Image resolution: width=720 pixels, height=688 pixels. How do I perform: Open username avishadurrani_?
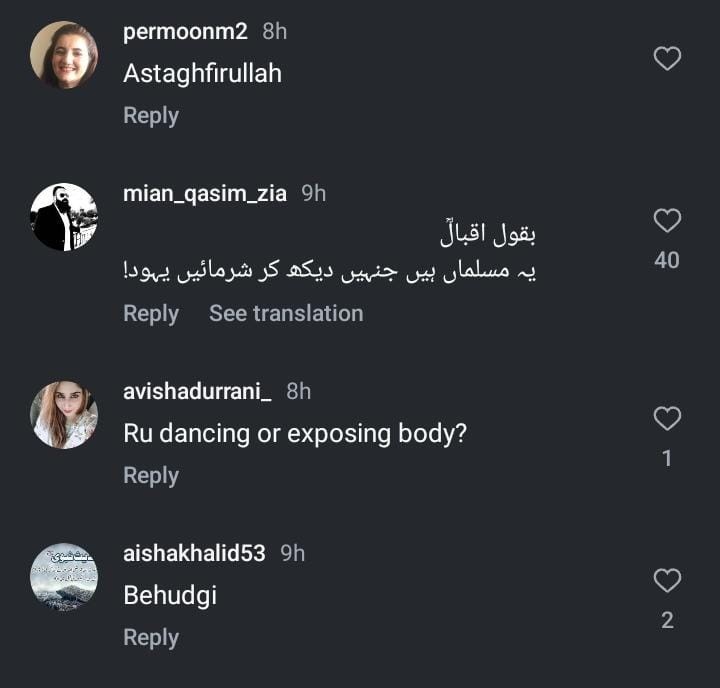click(x=197, y=391)
